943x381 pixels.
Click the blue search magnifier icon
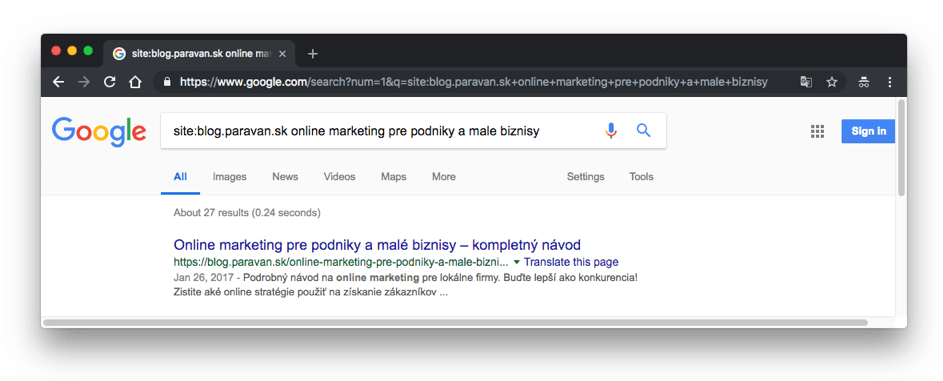[x=644, y=130]
